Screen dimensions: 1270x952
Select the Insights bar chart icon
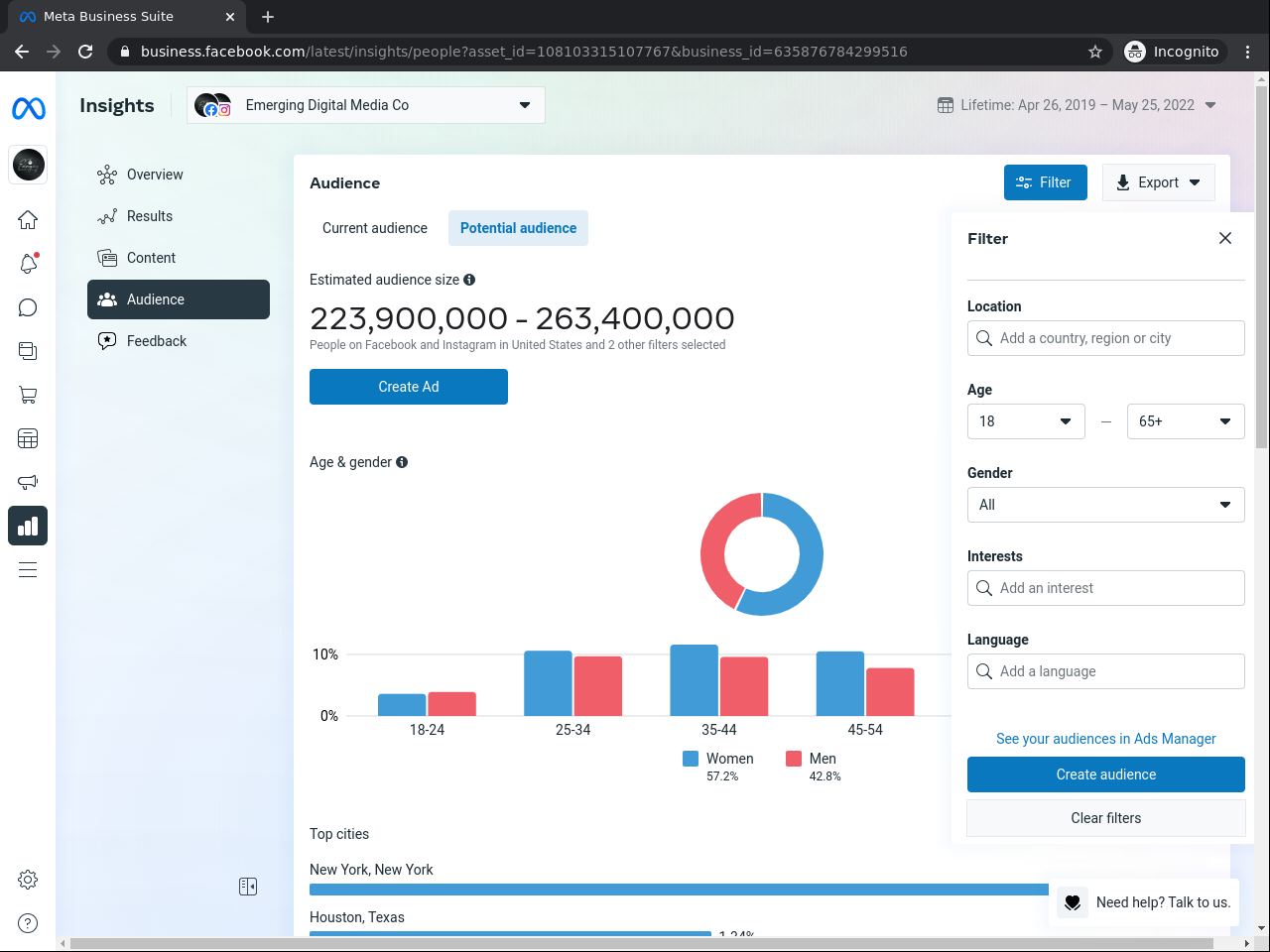pyautogui.click(x=28, y=526)
